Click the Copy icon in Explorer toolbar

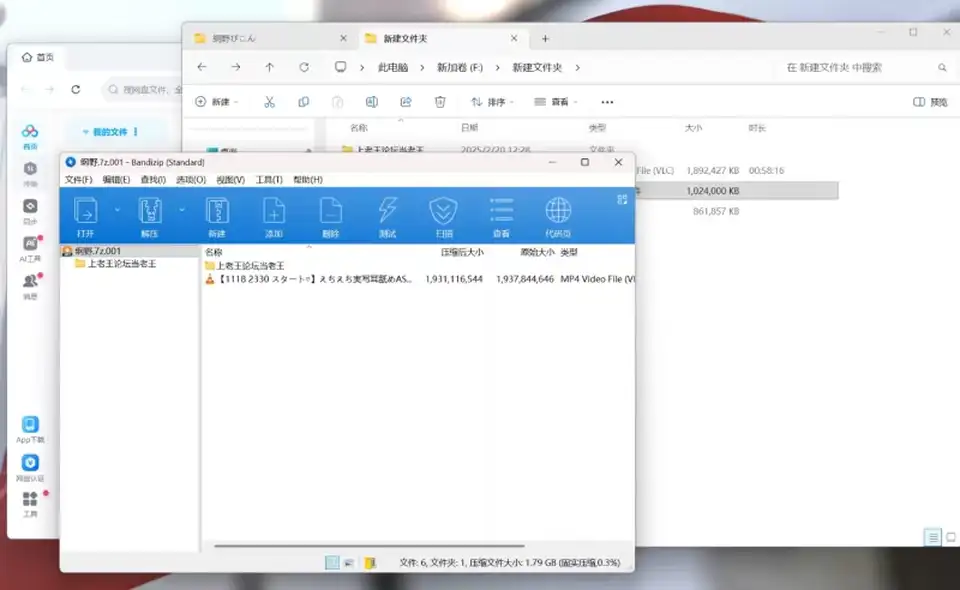(x=304, y=102)
